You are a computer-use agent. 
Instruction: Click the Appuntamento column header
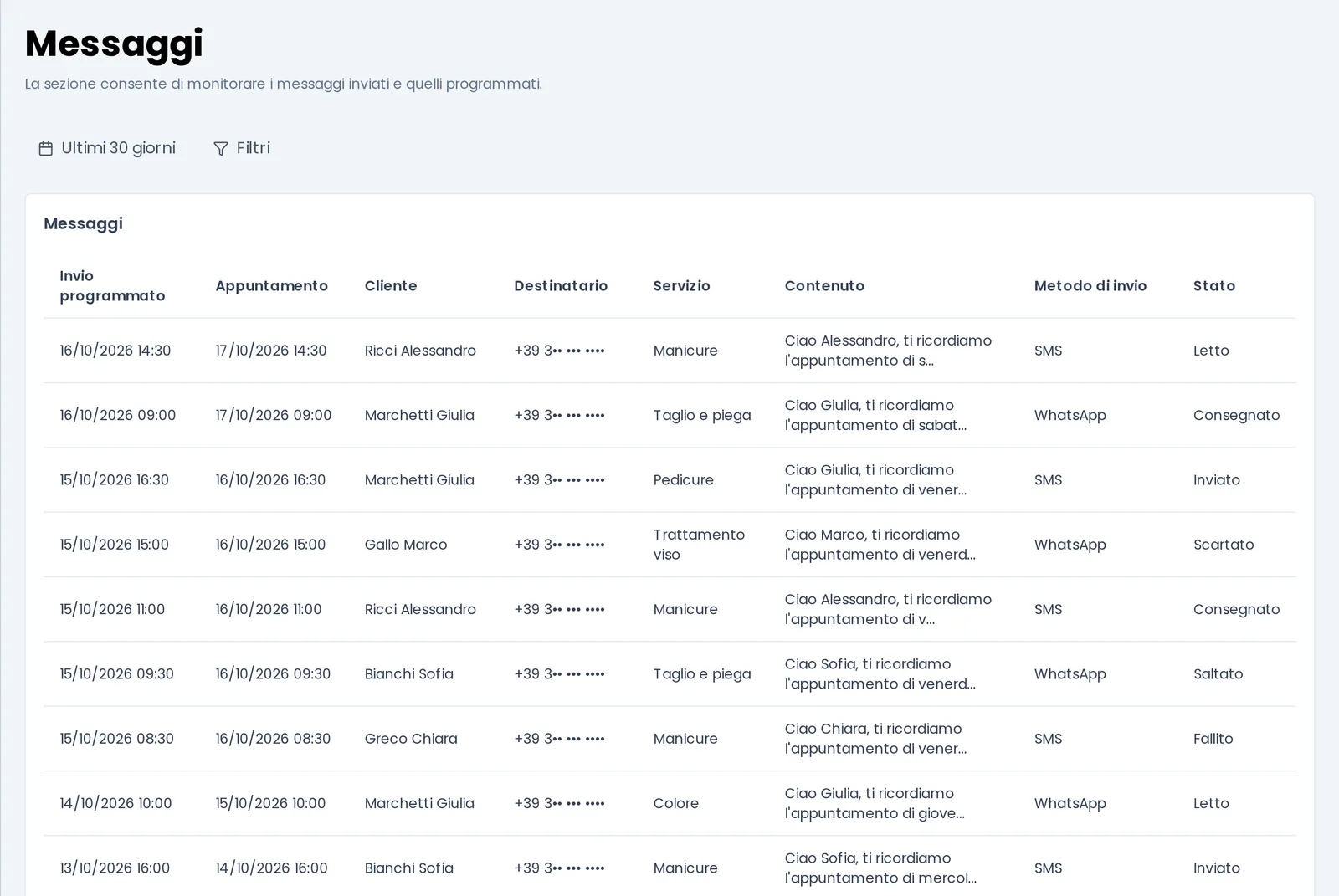[x=271, y=286]
